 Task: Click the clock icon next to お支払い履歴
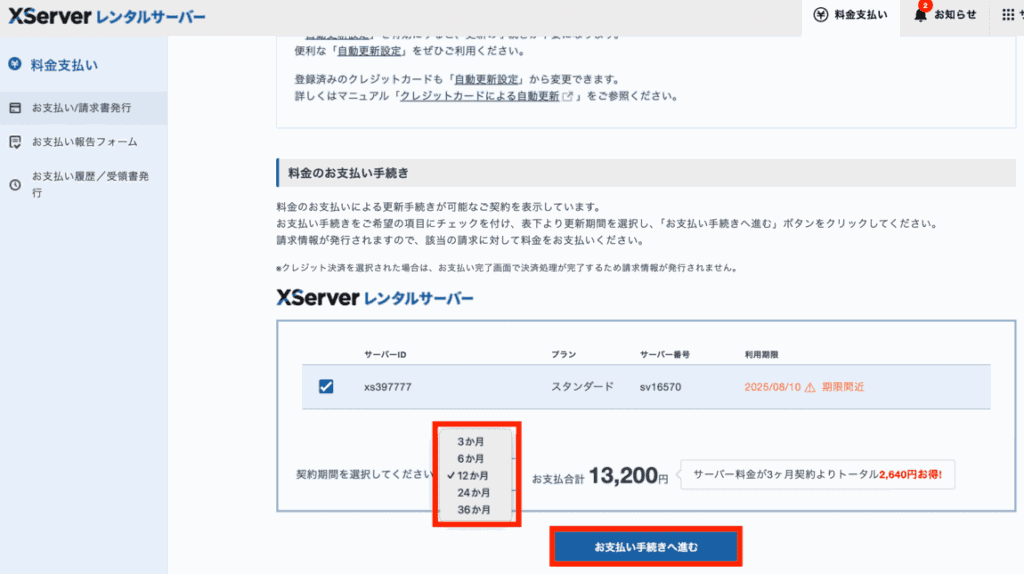15,185
